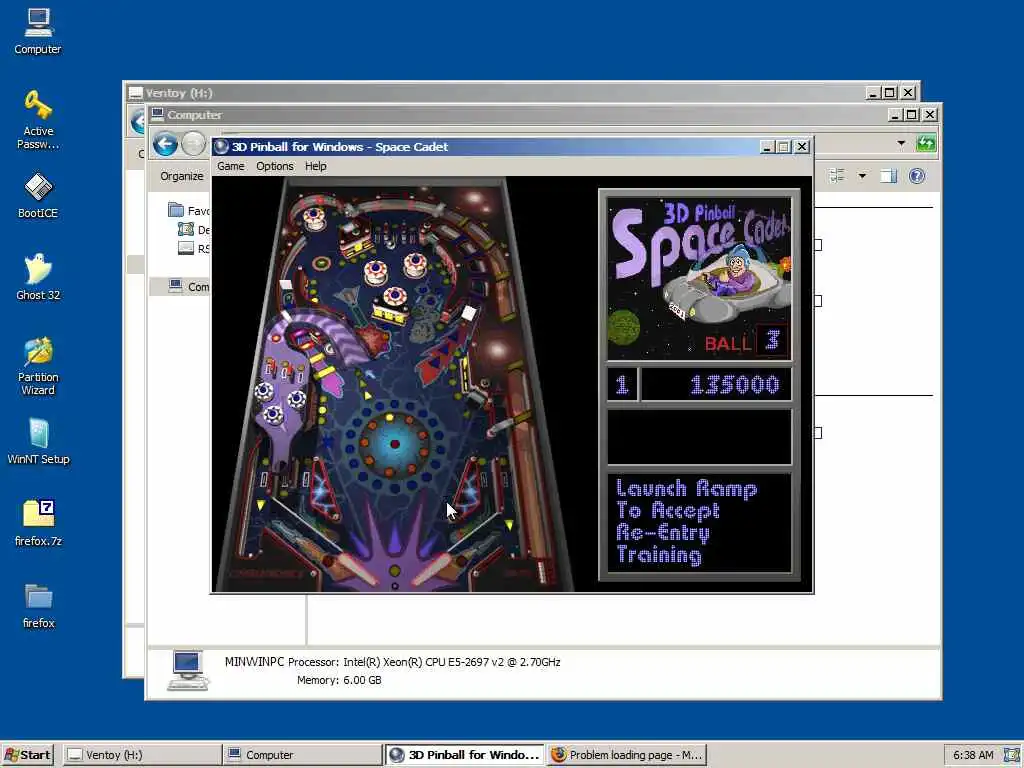Open the firefox folder on the desktop
This screenshot has height=768, width=1024.
[38, 605]
